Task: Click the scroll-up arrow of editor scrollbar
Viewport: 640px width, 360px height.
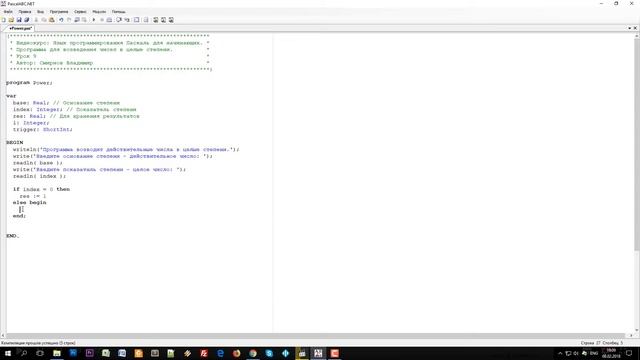Action: coord(636,36)
